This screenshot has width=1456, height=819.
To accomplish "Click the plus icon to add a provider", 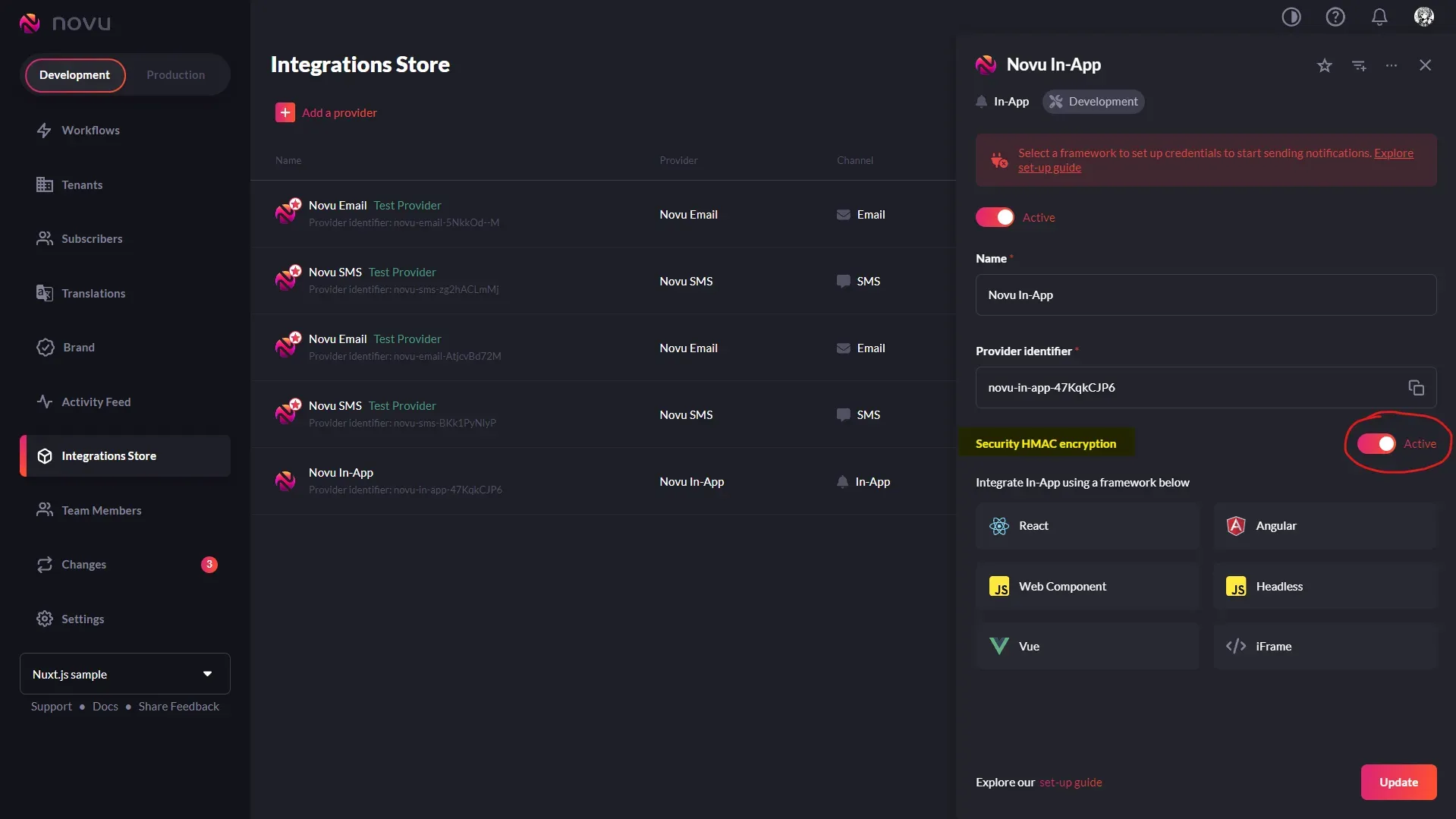I will 285,112.
